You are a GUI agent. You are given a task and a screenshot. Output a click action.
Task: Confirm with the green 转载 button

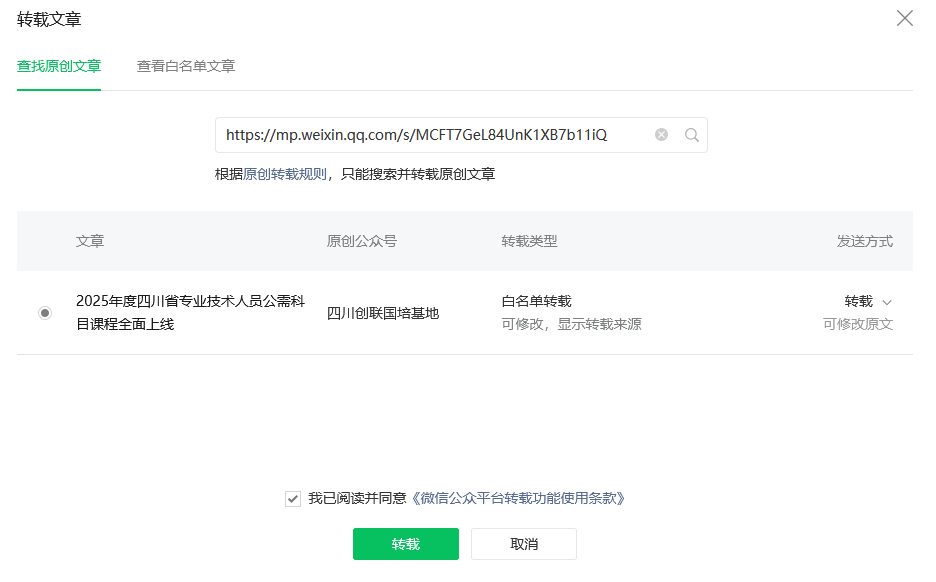[x=405, y=544]
